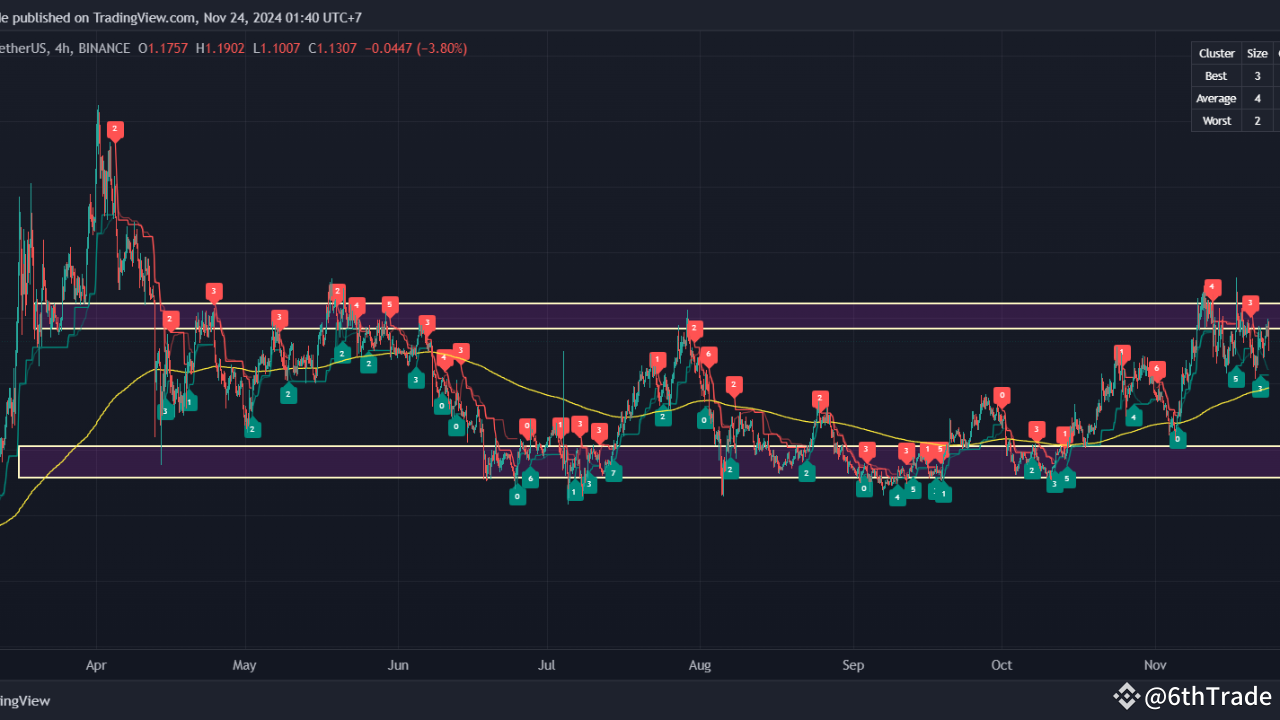Click the red marker labeled 4 near the November highs
Screen dimensions: 1280x720
[1212, 287]
